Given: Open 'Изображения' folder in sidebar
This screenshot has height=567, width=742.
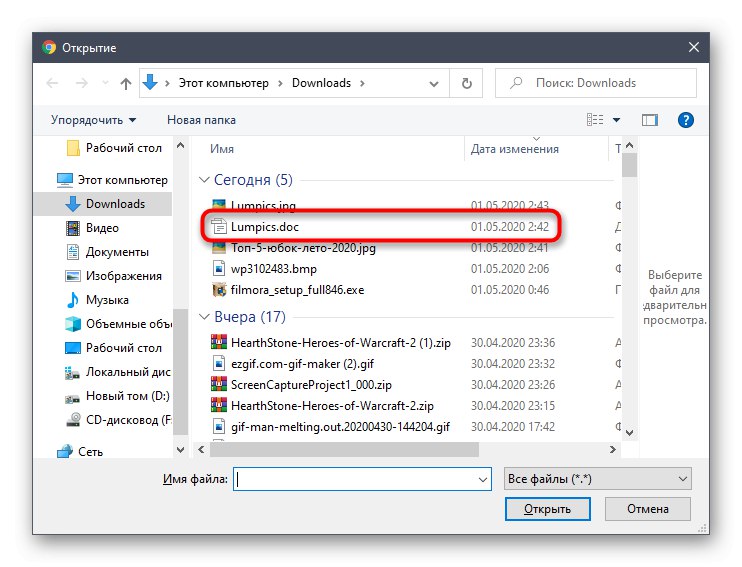Looking at the screenshot, I should click(114, 276).
